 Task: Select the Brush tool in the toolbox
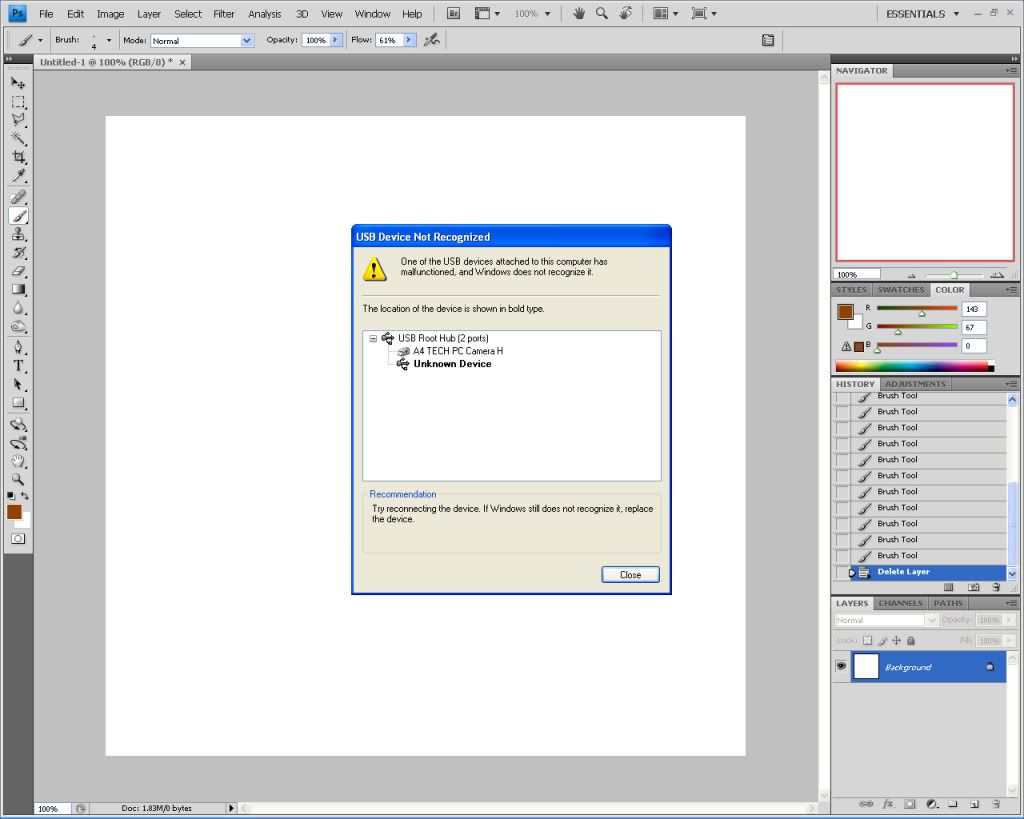click(18, 216)
